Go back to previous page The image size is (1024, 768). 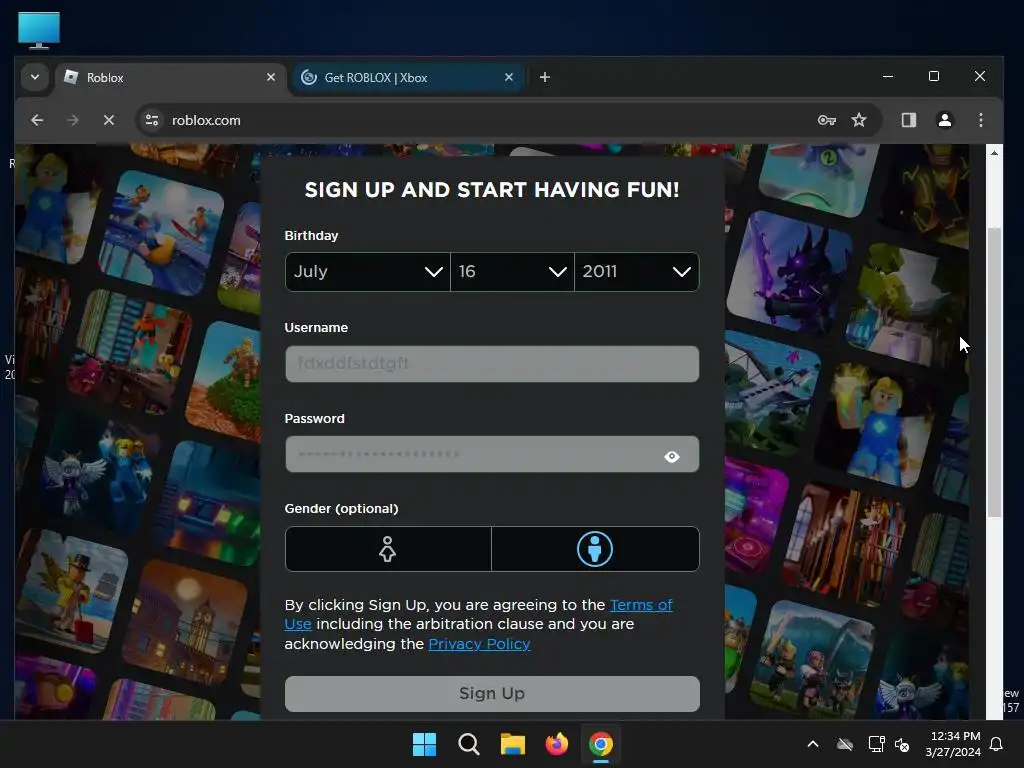(x=37, y=120)
